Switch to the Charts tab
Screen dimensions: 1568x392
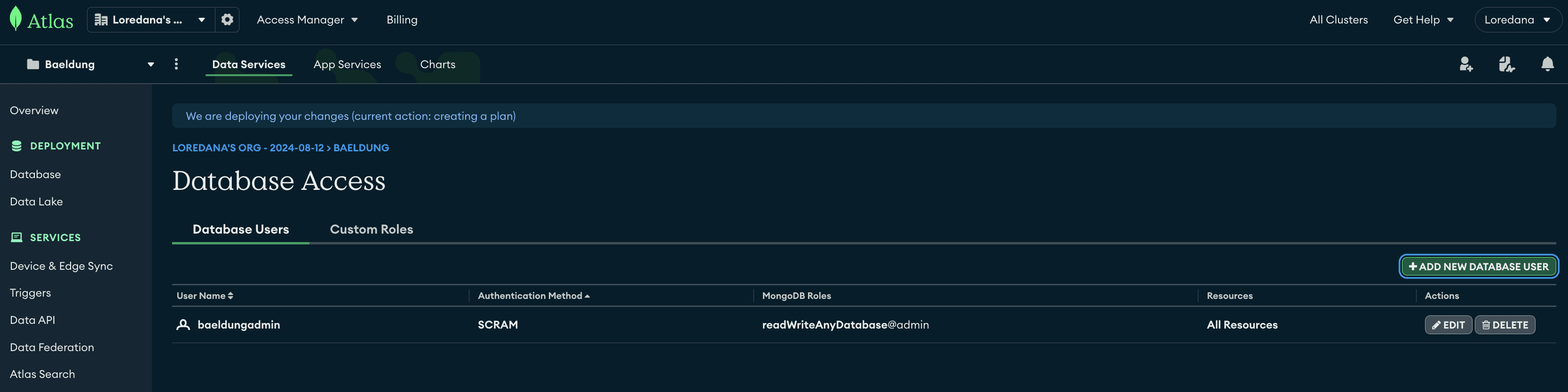coord(438,64)
